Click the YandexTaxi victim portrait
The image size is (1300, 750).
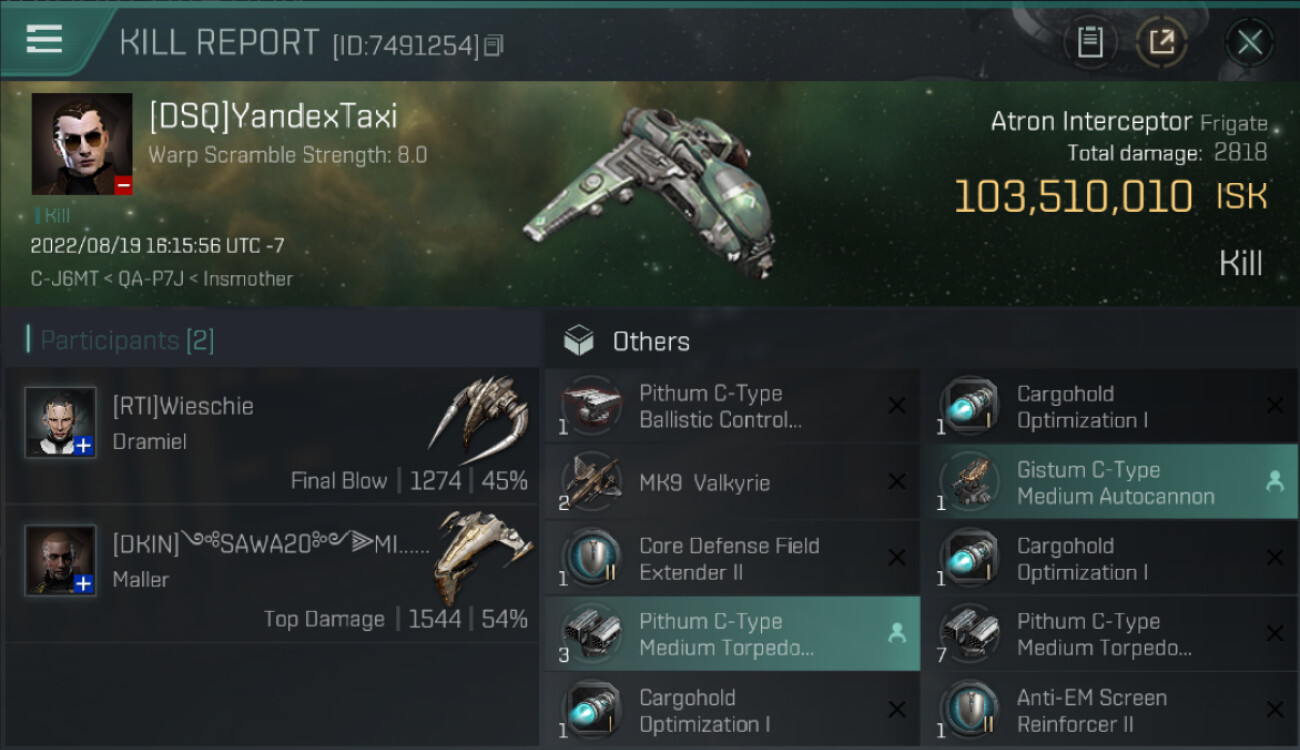click(82, 144)
